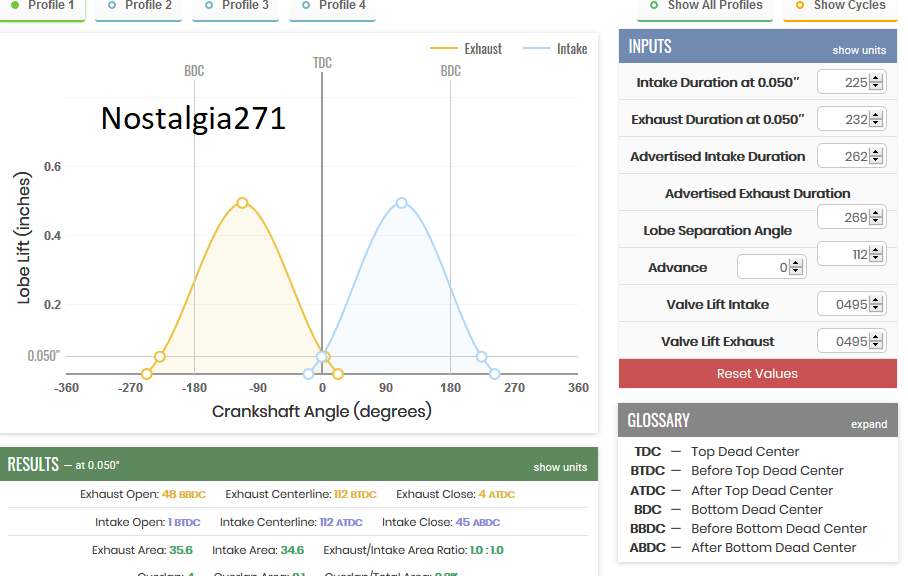Click the input field showing 269
Screen dimensions: 908x576
coord(851,218)
